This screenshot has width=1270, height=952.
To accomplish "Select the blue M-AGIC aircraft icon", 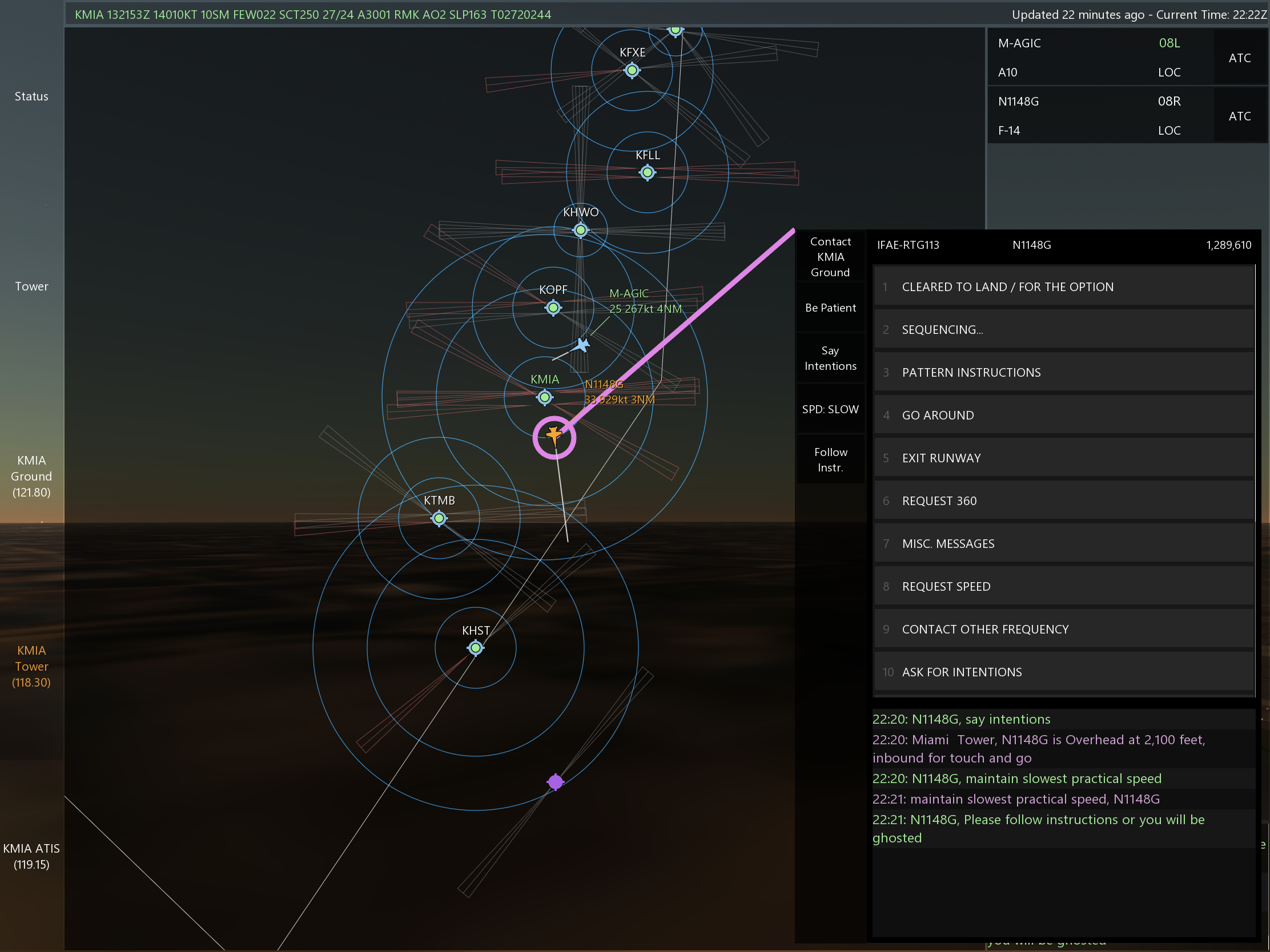I will pos(581,345).
